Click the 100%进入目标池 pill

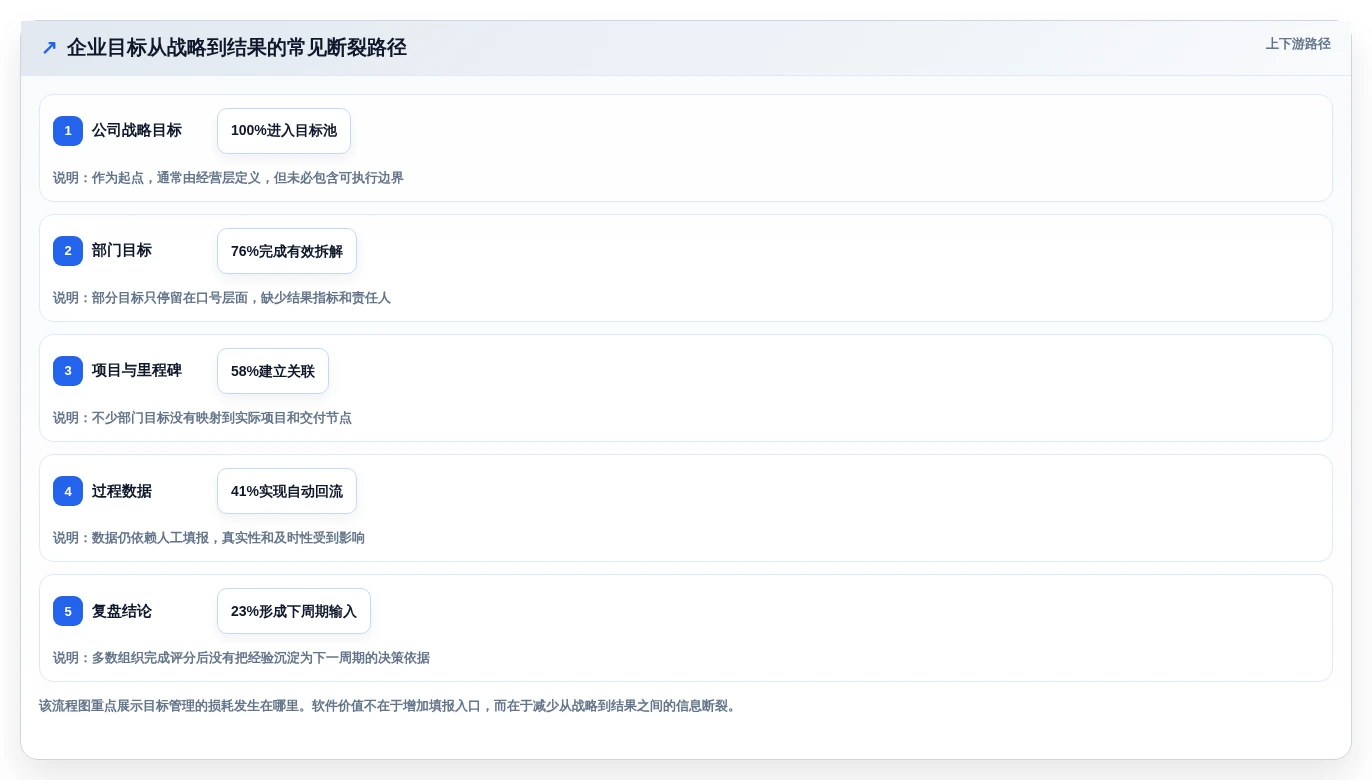[284, 131]
